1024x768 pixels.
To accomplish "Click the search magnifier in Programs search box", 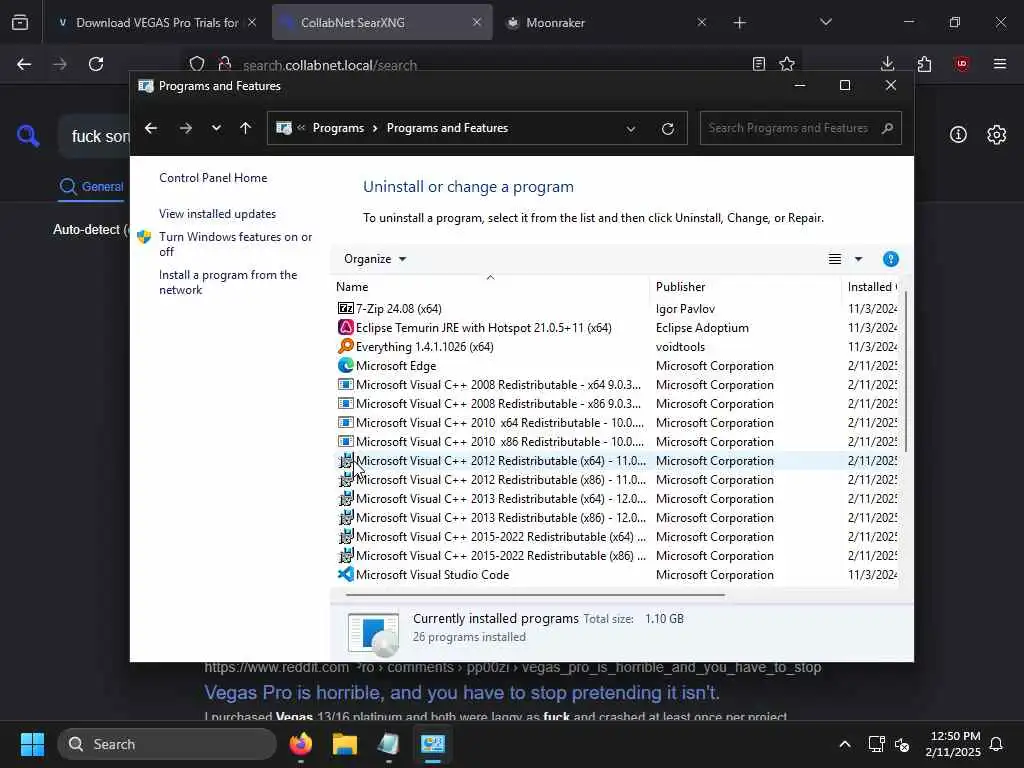I will (887, 128).
